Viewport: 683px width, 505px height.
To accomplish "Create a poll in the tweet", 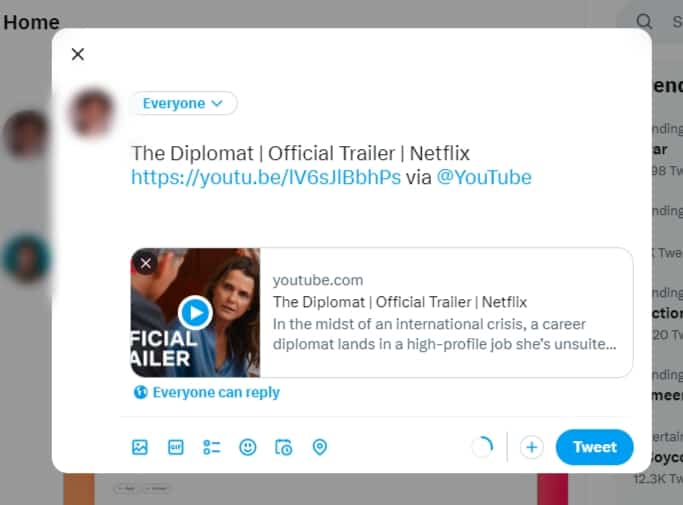I will [x=212, y=447].
